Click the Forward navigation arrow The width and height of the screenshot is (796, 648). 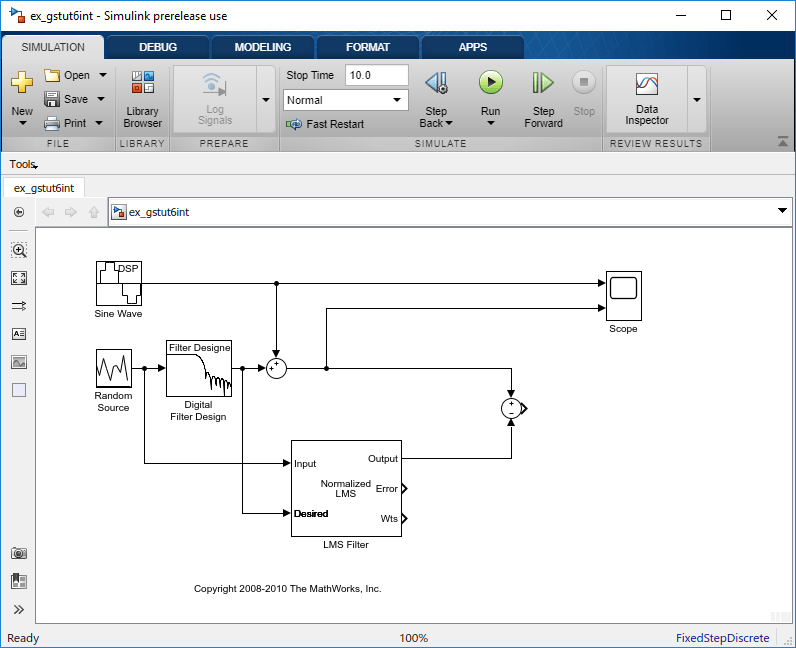coord(71,212)
